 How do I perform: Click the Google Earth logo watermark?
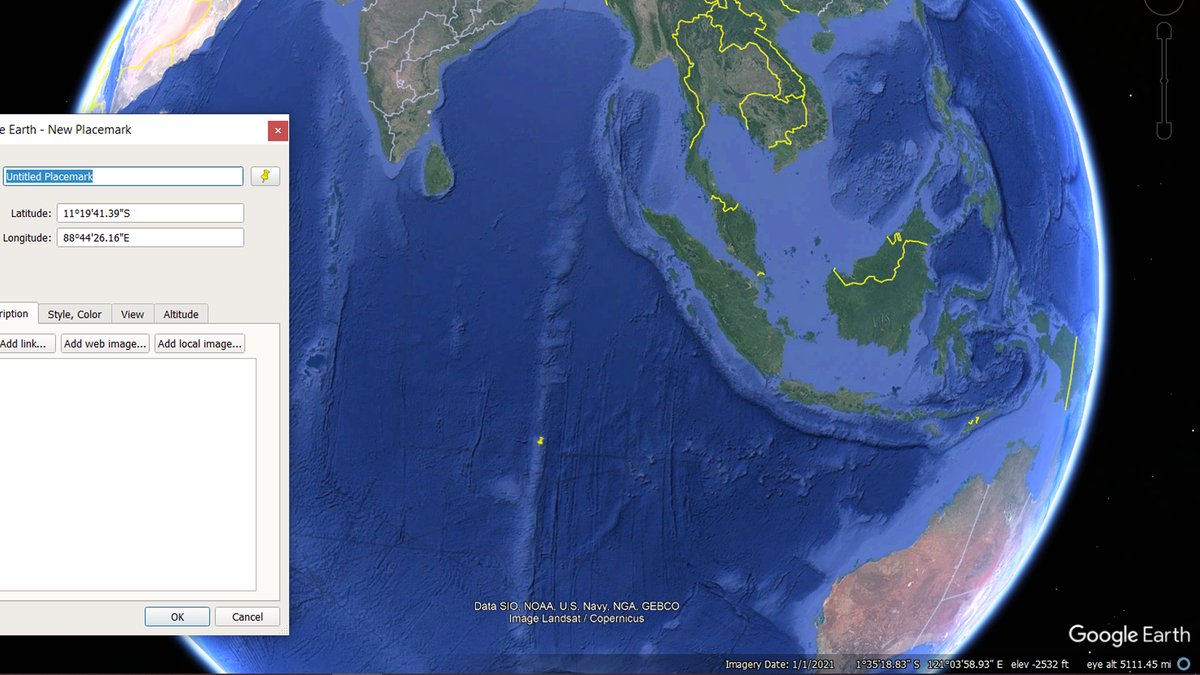pos(1129,635)
